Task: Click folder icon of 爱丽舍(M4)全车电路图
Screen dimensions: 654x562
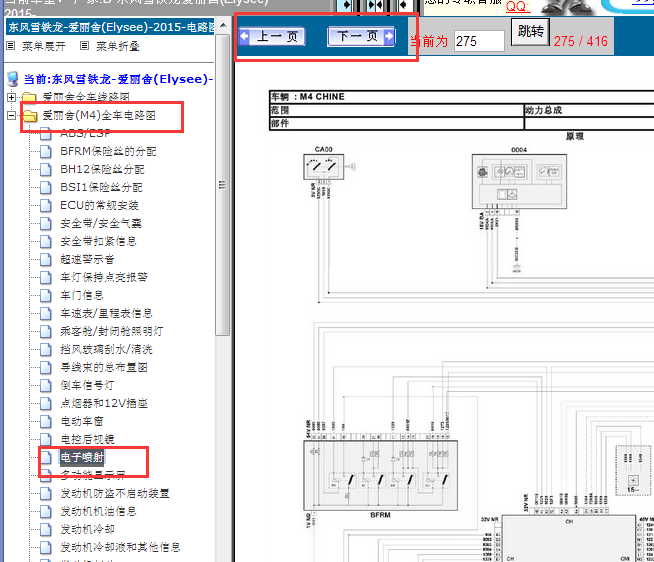Action: (x=30, y=116)
